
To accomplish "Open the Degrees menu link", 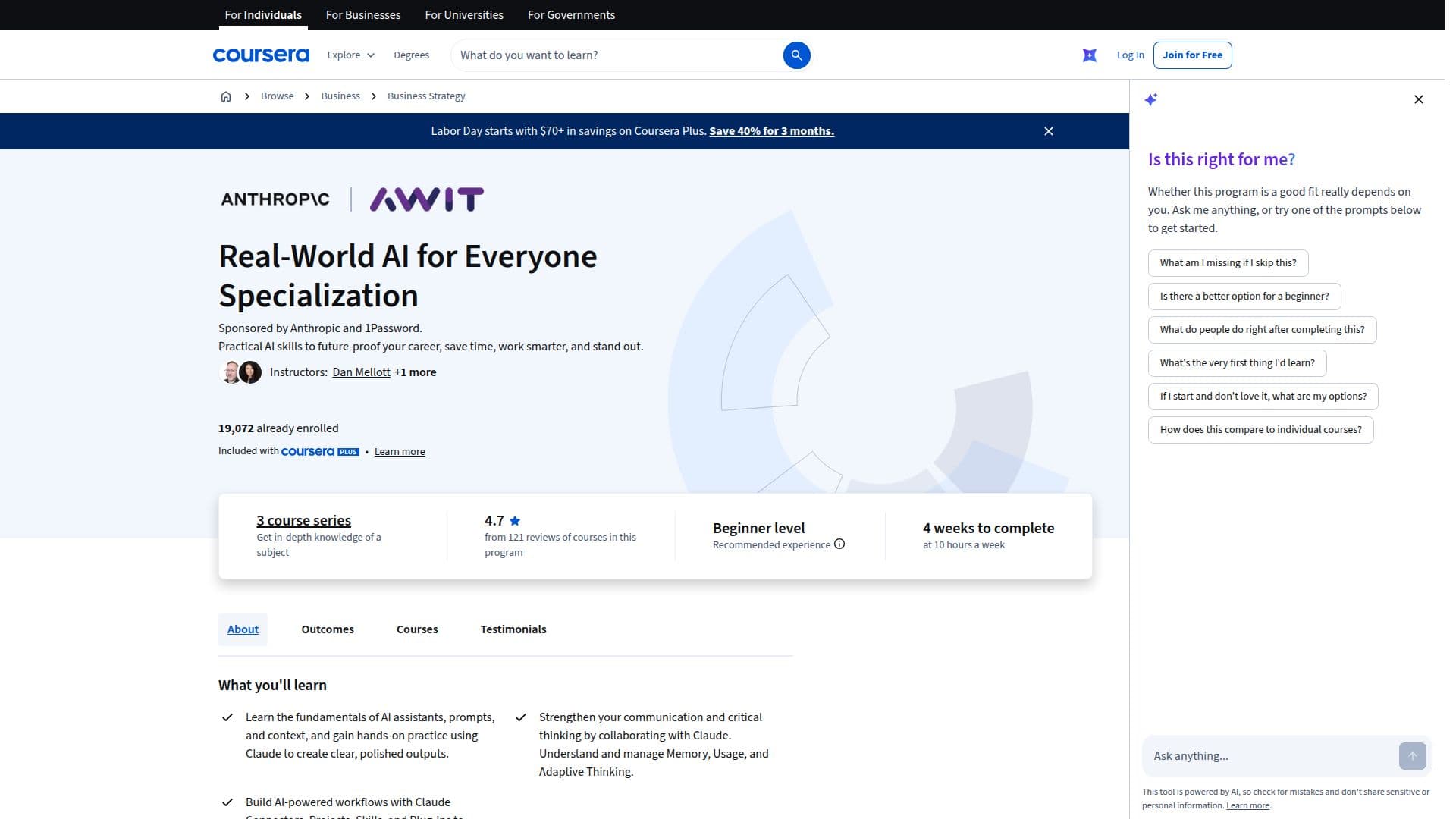I will [x=411, y=55].
